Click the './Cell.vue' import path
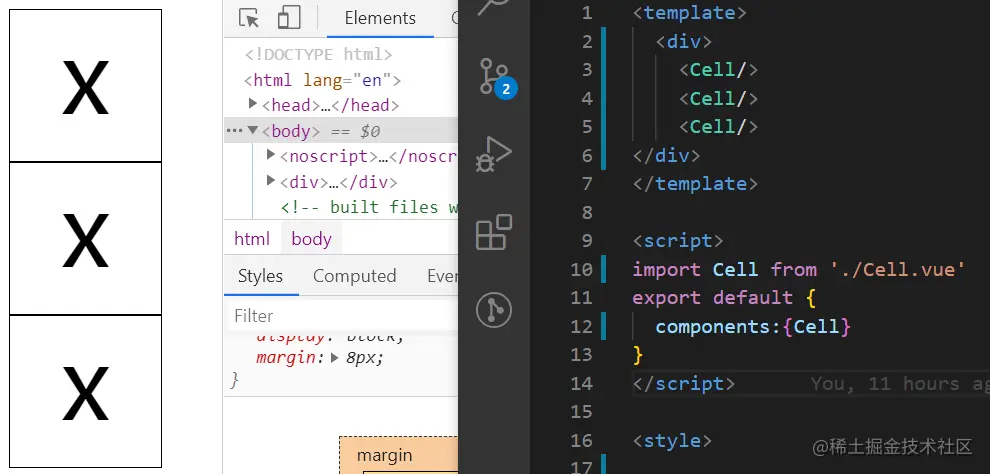 tap(898, 270)
